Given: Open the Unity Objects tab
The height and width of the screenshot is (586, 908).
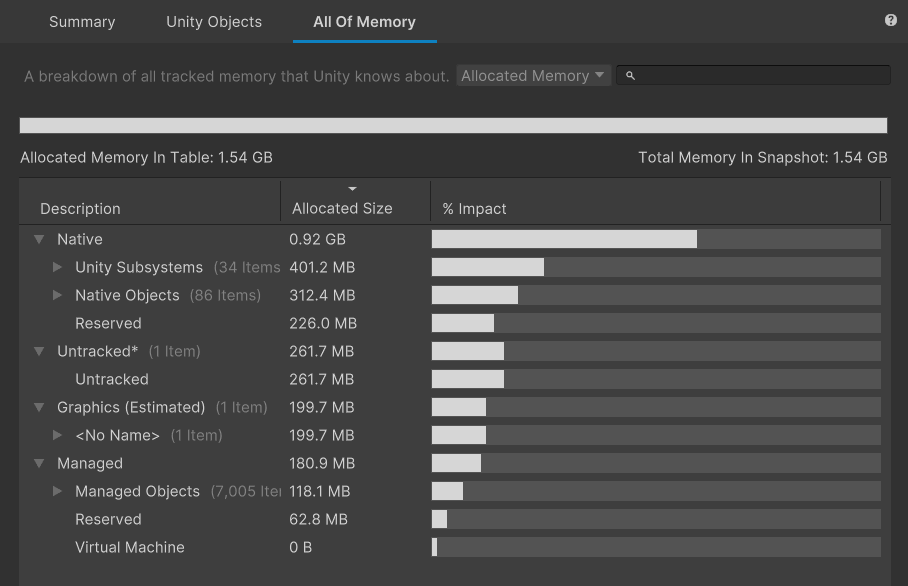Looking at the screenshot, I should click(214, 22).
